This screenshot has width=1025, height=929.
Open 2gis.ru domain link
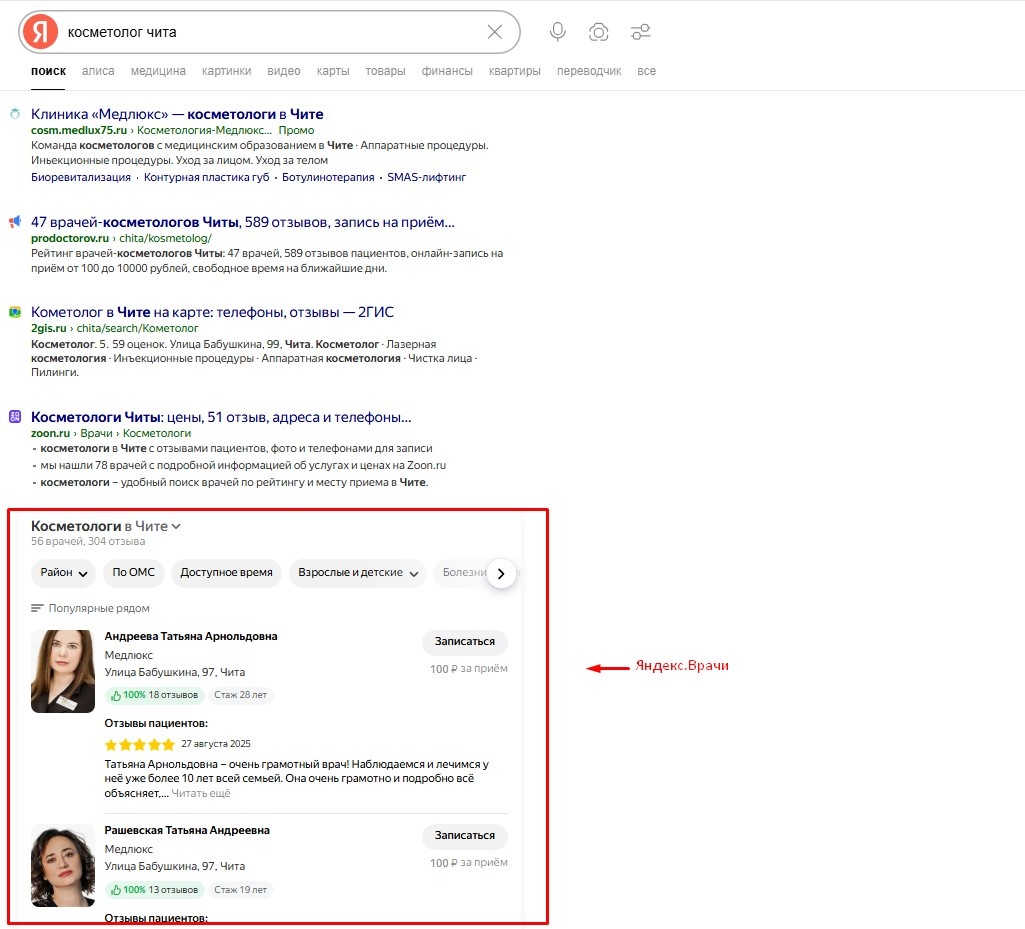pos(49,328)
